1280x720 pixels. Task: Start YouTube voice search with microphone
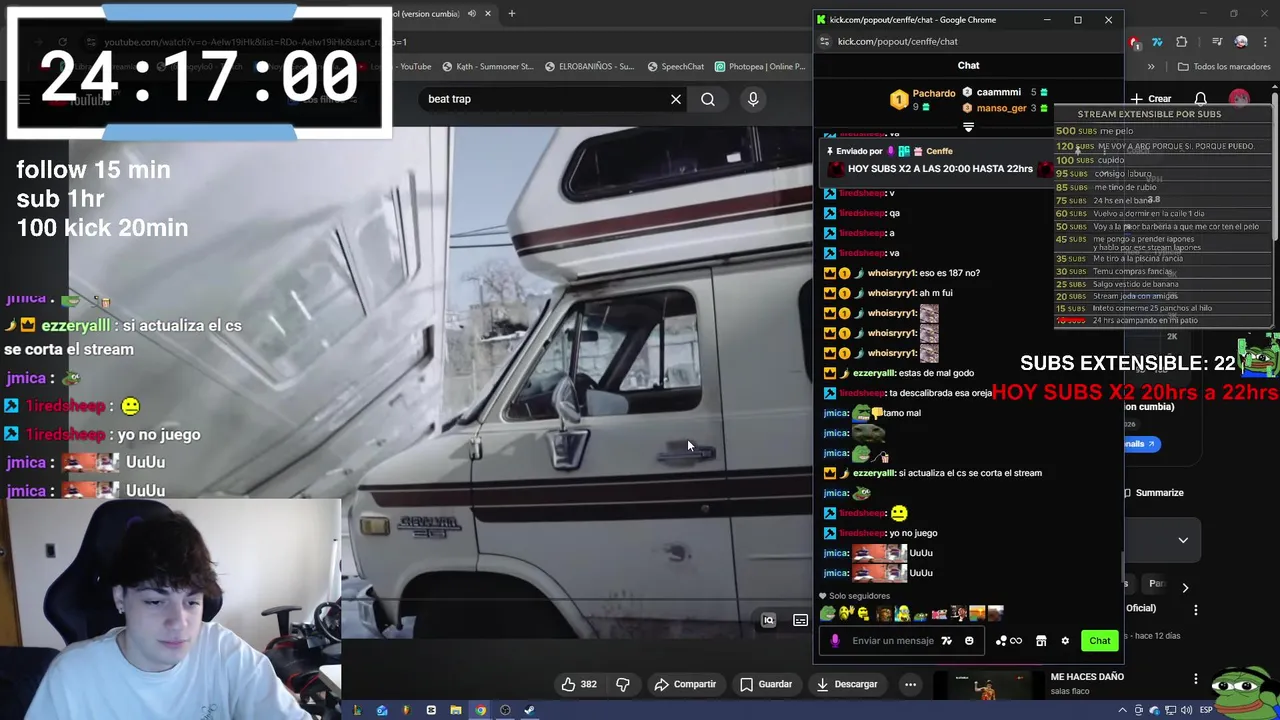click(753, 99)
